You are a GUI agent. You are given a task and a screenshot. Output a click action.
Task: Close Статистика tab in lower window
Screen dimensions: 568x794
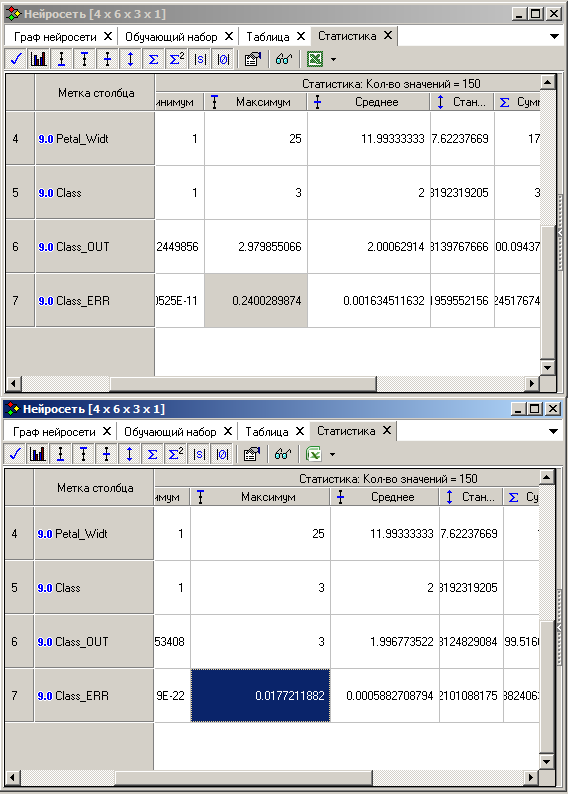pos(387,430)
